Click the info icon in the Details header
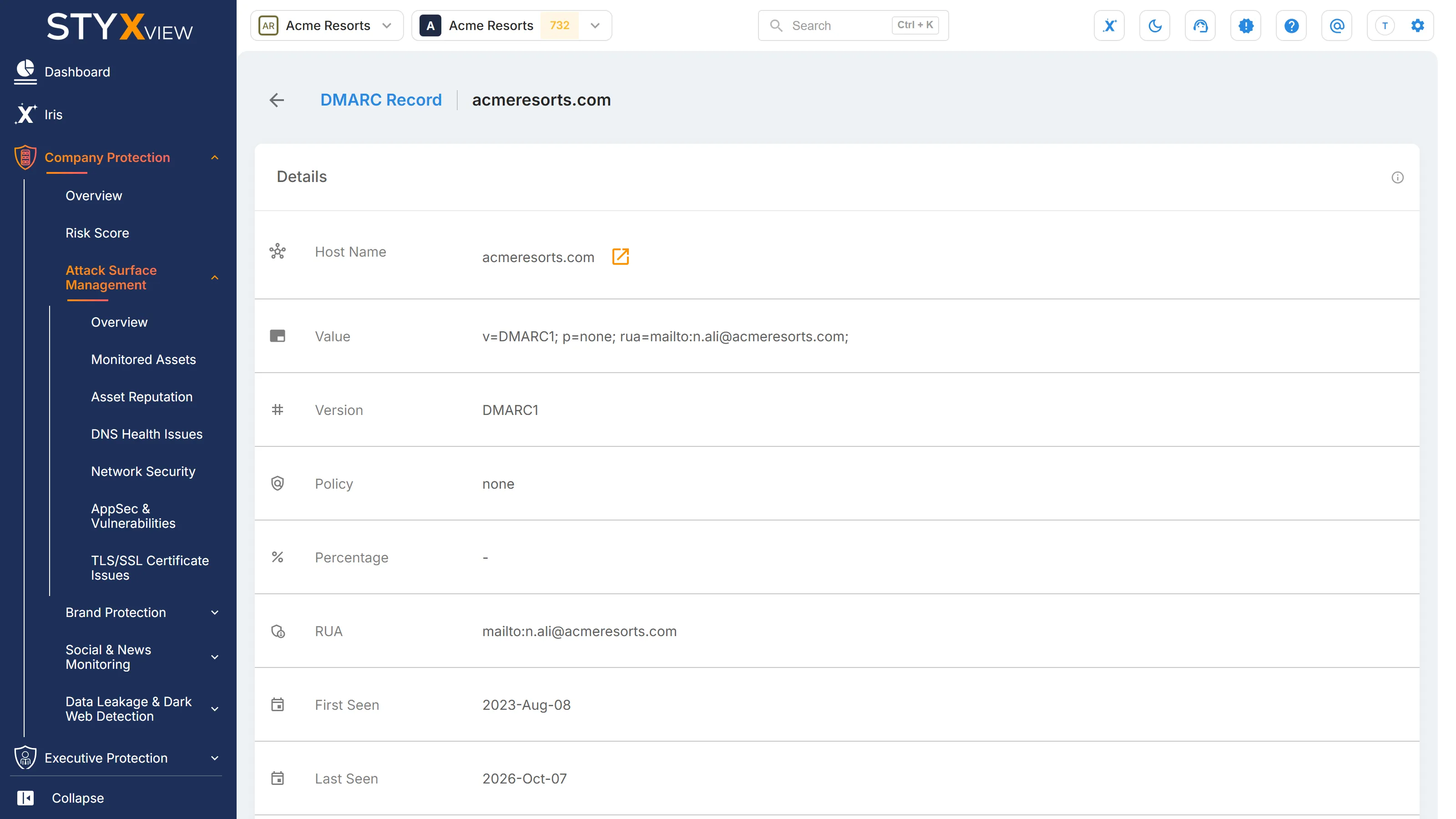Viewport: 1456px width, 819px height. (x=1397, y=177)
